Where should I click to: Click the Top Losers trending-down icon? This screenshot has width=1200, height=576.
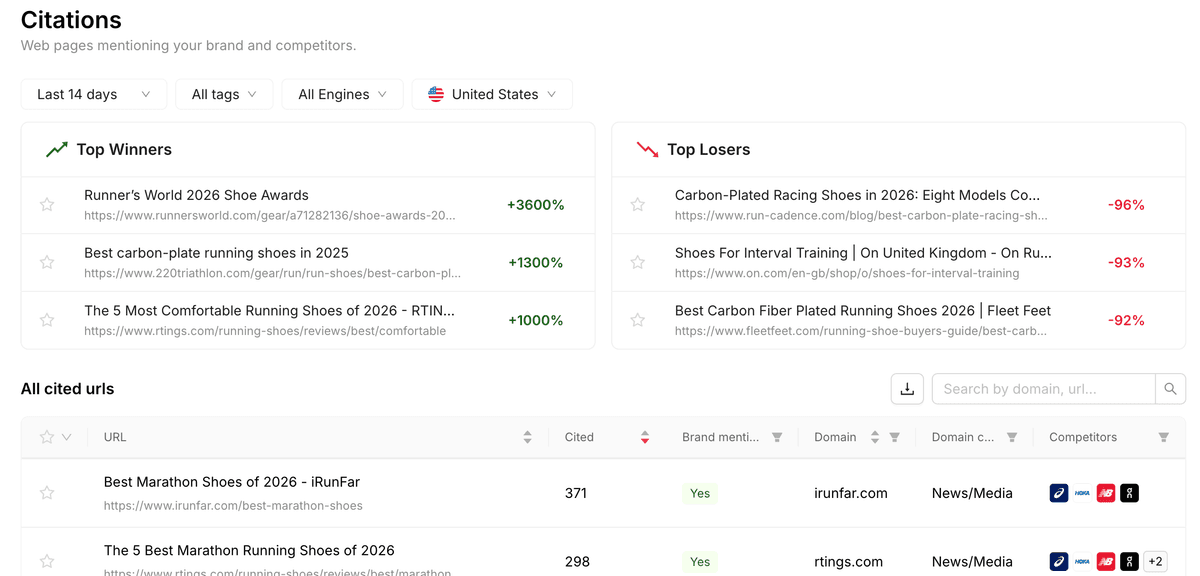(x=647, y=149)
